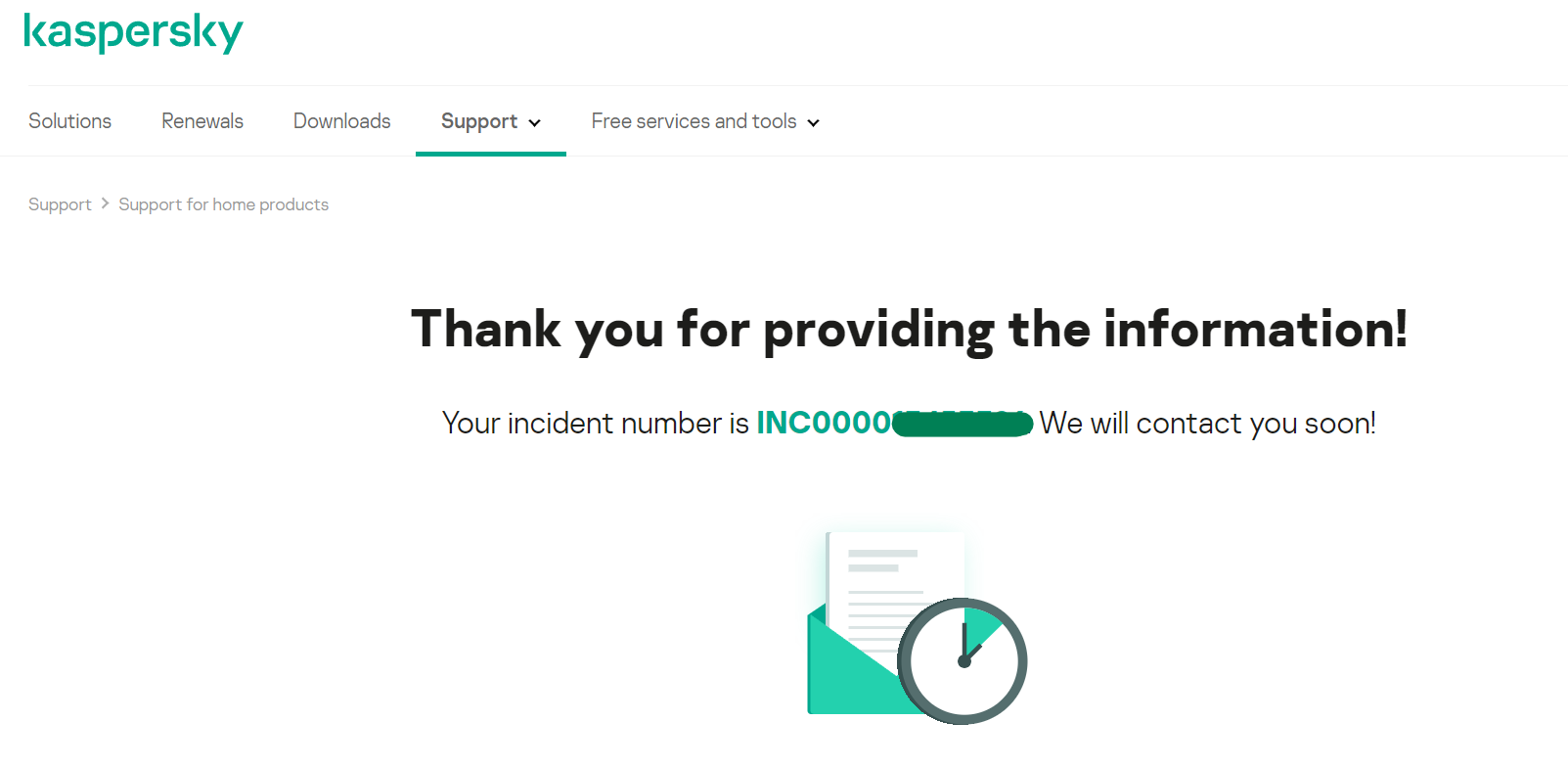Screen dimensions: 1568x766
Task: Open the Downloads section
Action: pos(341,121)
